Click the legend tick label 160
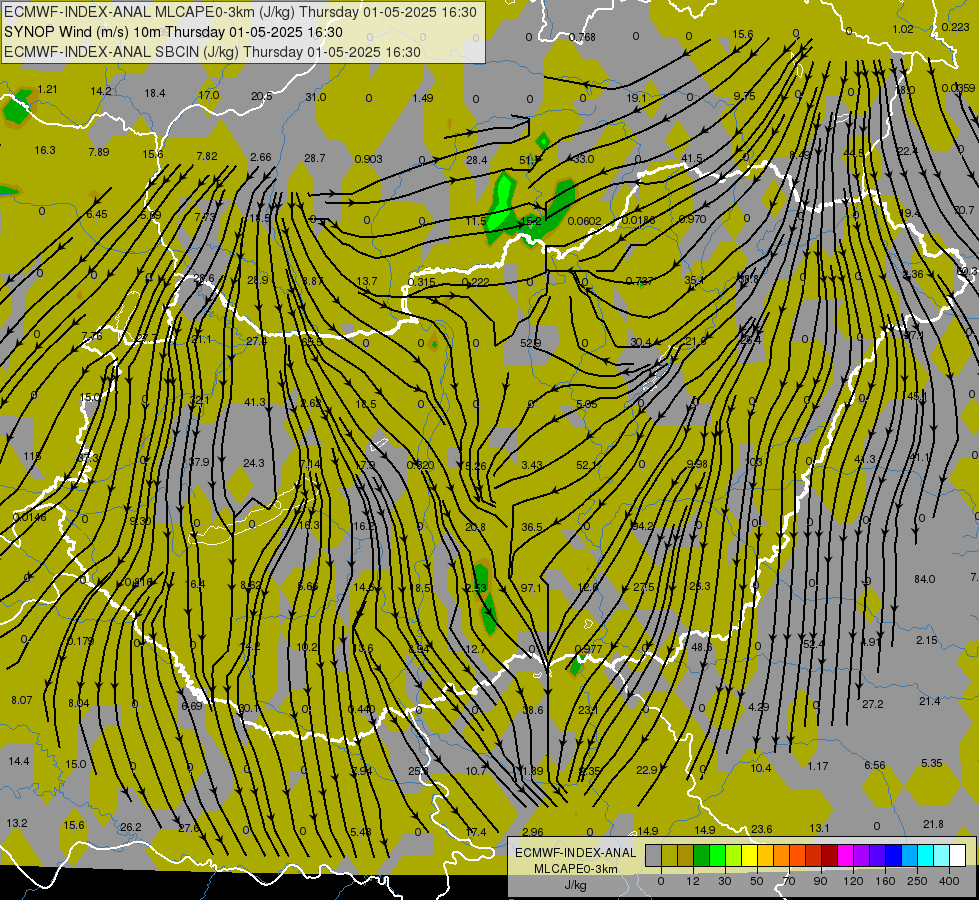 pyautogui.click(x=885, y=881)
